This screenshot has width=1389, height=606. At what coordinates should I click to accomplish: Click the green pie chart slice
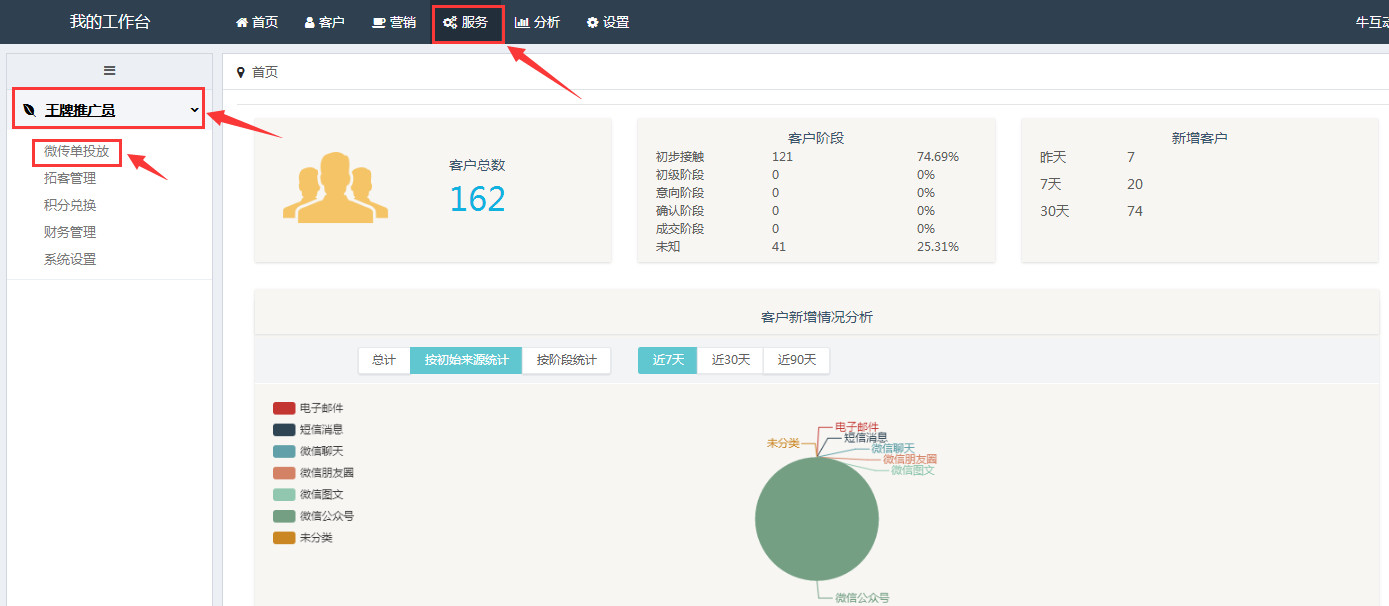pos(816,525)
